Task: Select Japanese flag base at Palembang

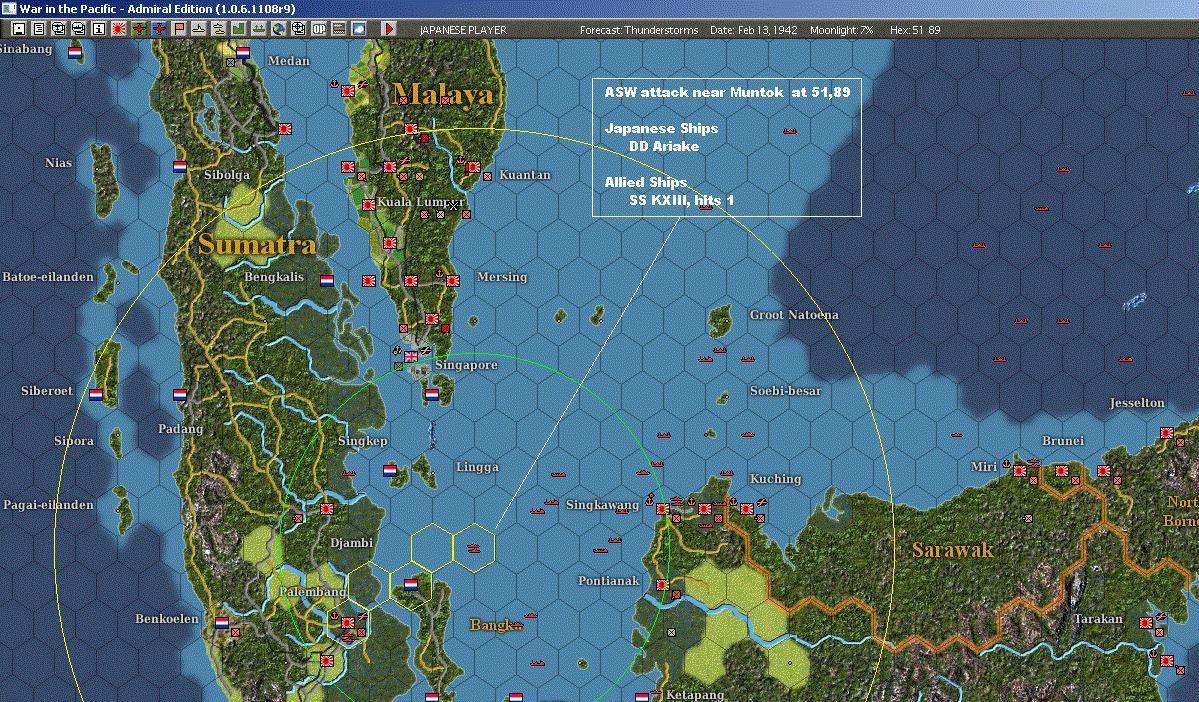Action: [x=348, y=623]
